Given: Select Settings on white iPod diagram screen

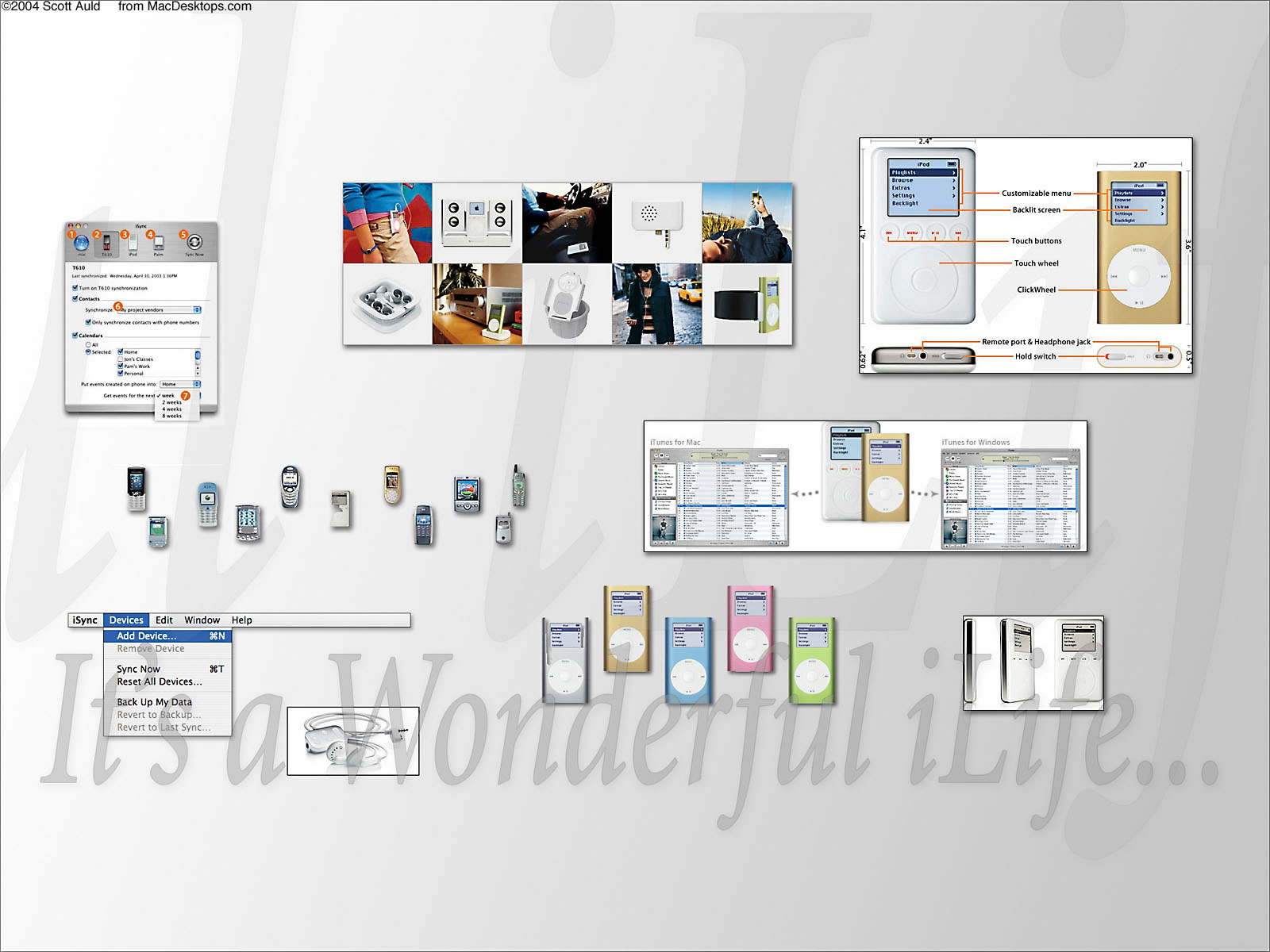Looking at the screenshot, I should (923, 195).
